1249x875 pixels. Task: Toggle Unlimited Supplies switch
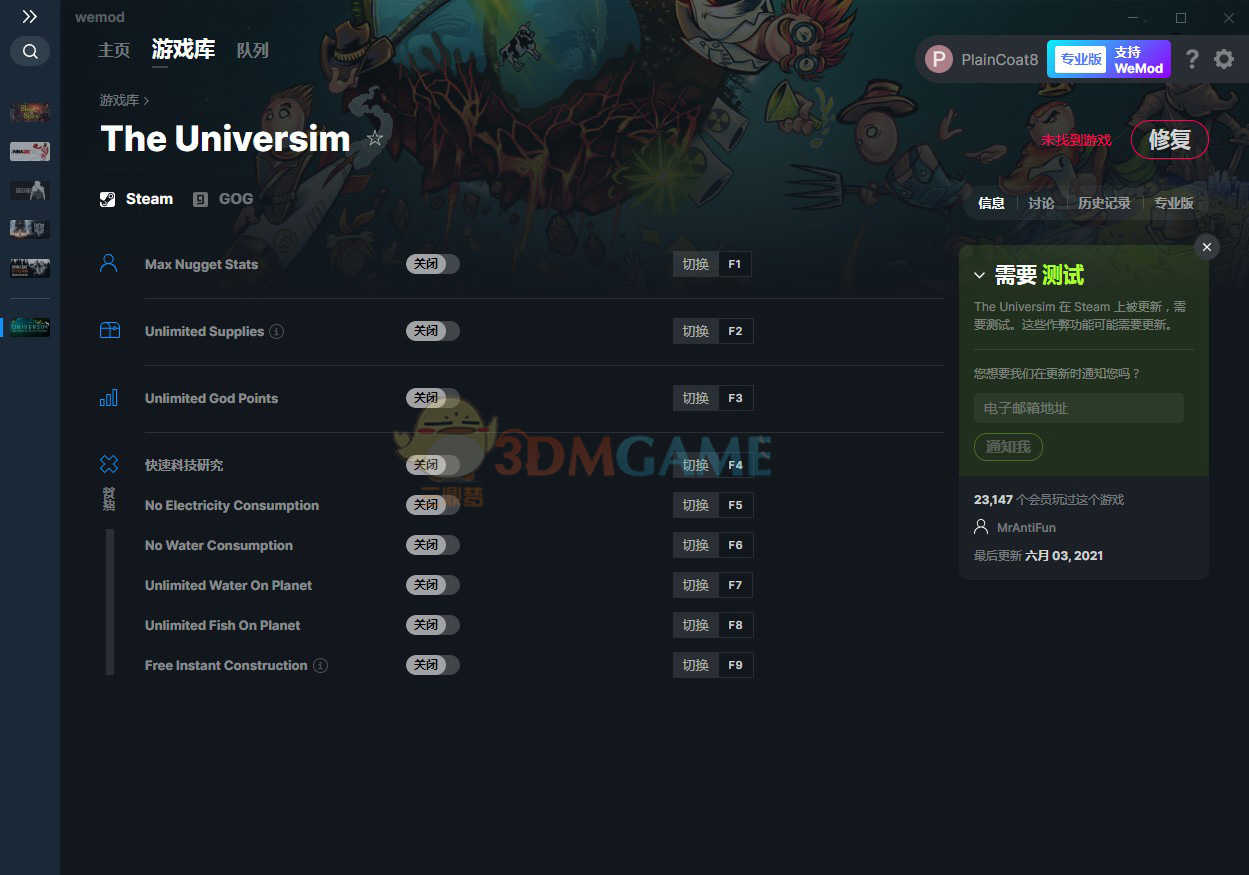pos(433,331)
